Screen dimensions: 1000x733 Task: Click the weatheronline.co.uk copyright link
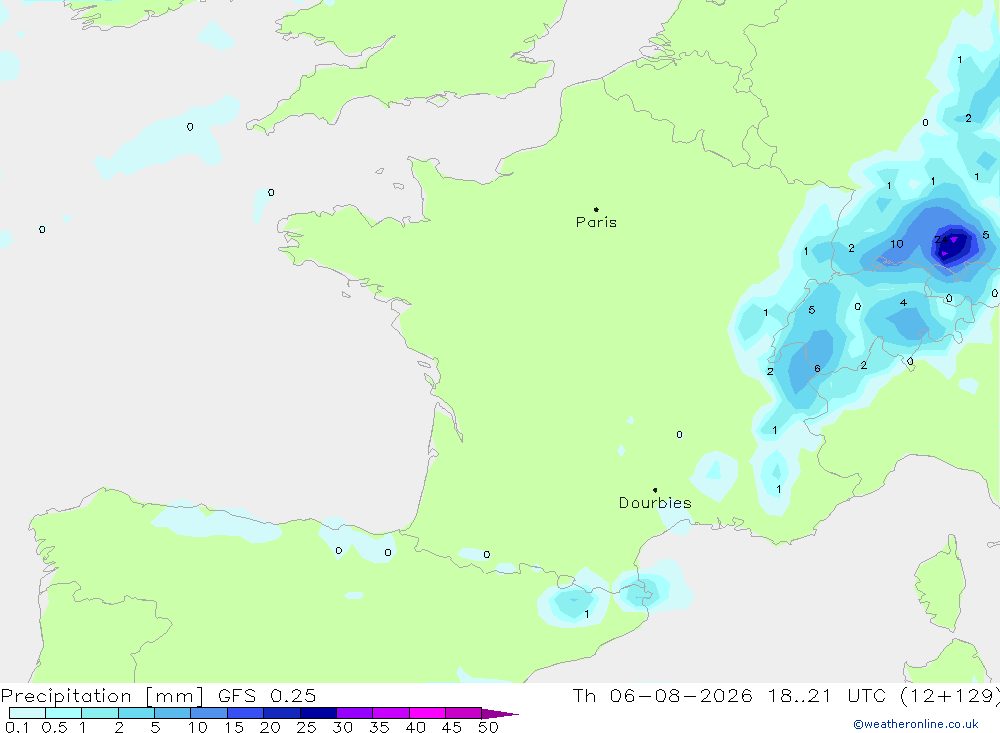coord(916,724)
